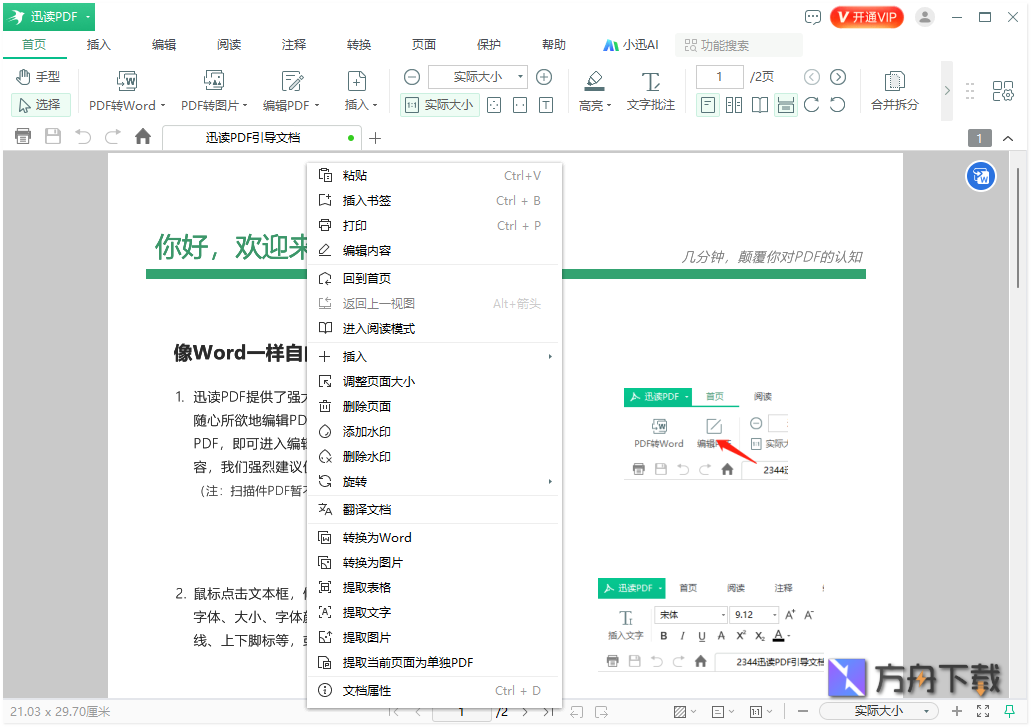Select 翻译文档 in context menu
This screenshot has width=1031, height=727.
(x=434, y=509)
